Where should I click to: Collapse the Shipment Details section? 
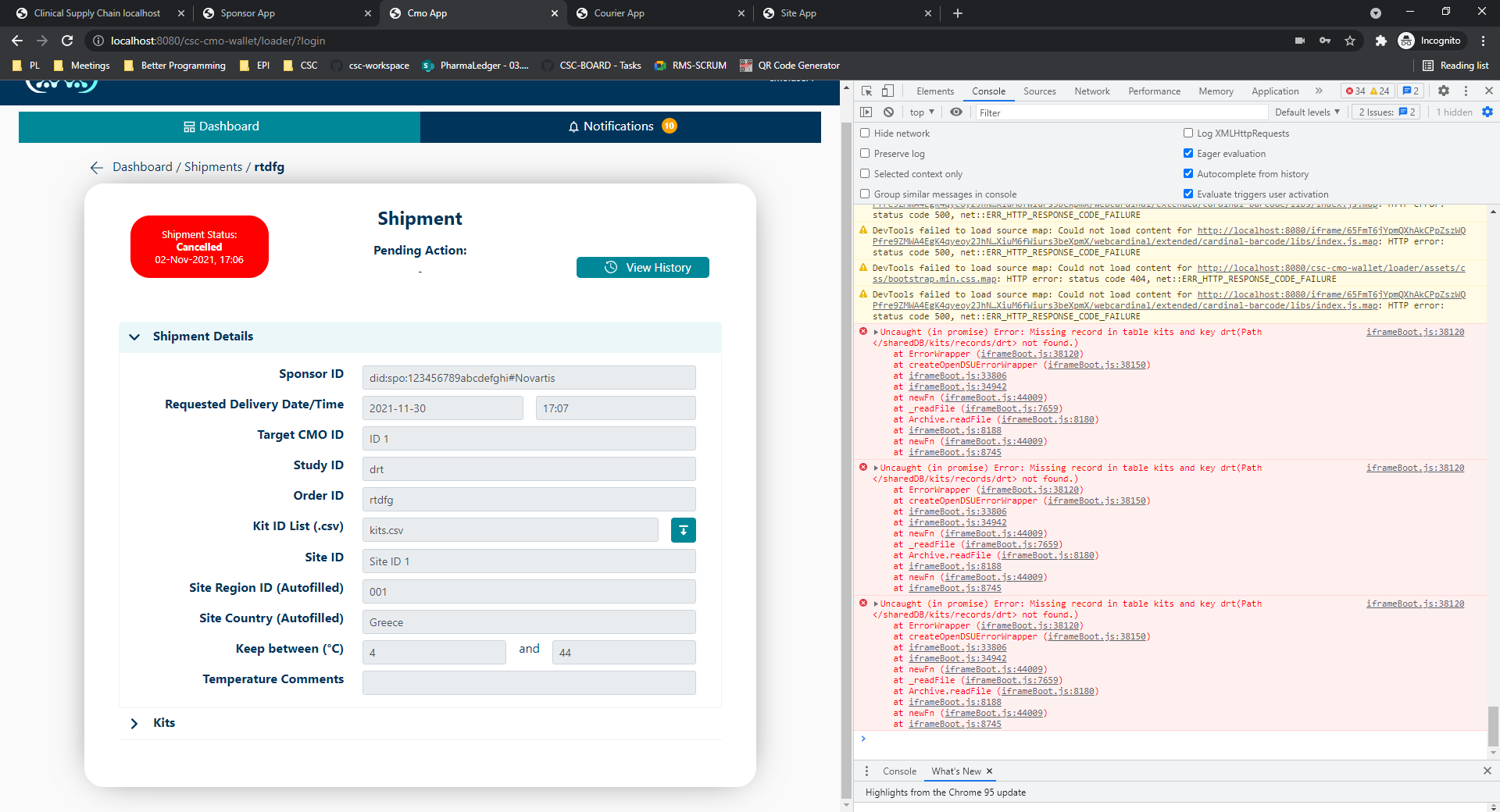tap(134, 337)
